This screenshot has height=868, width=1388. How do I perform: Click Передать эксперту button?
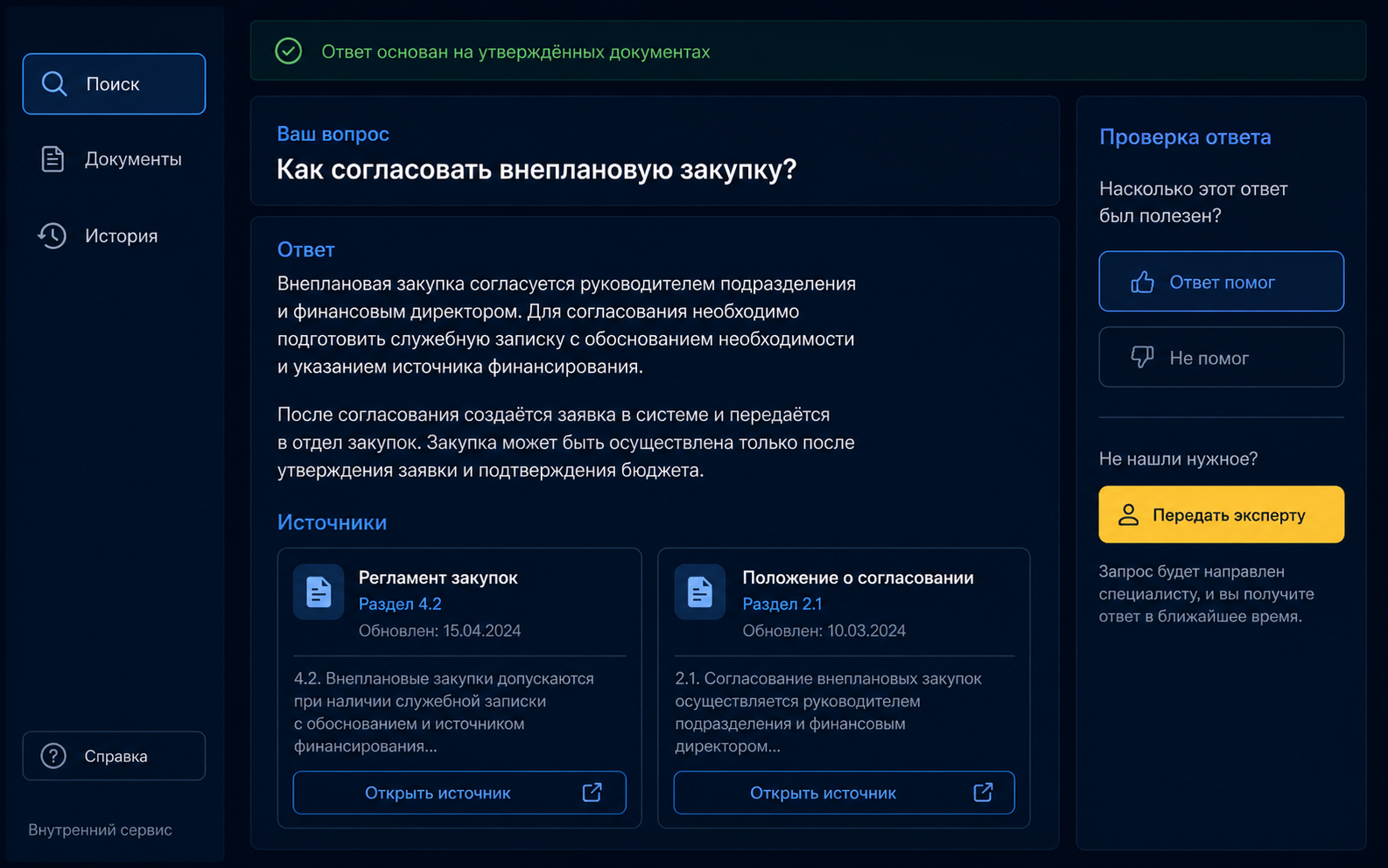[x=1221, y=514]
